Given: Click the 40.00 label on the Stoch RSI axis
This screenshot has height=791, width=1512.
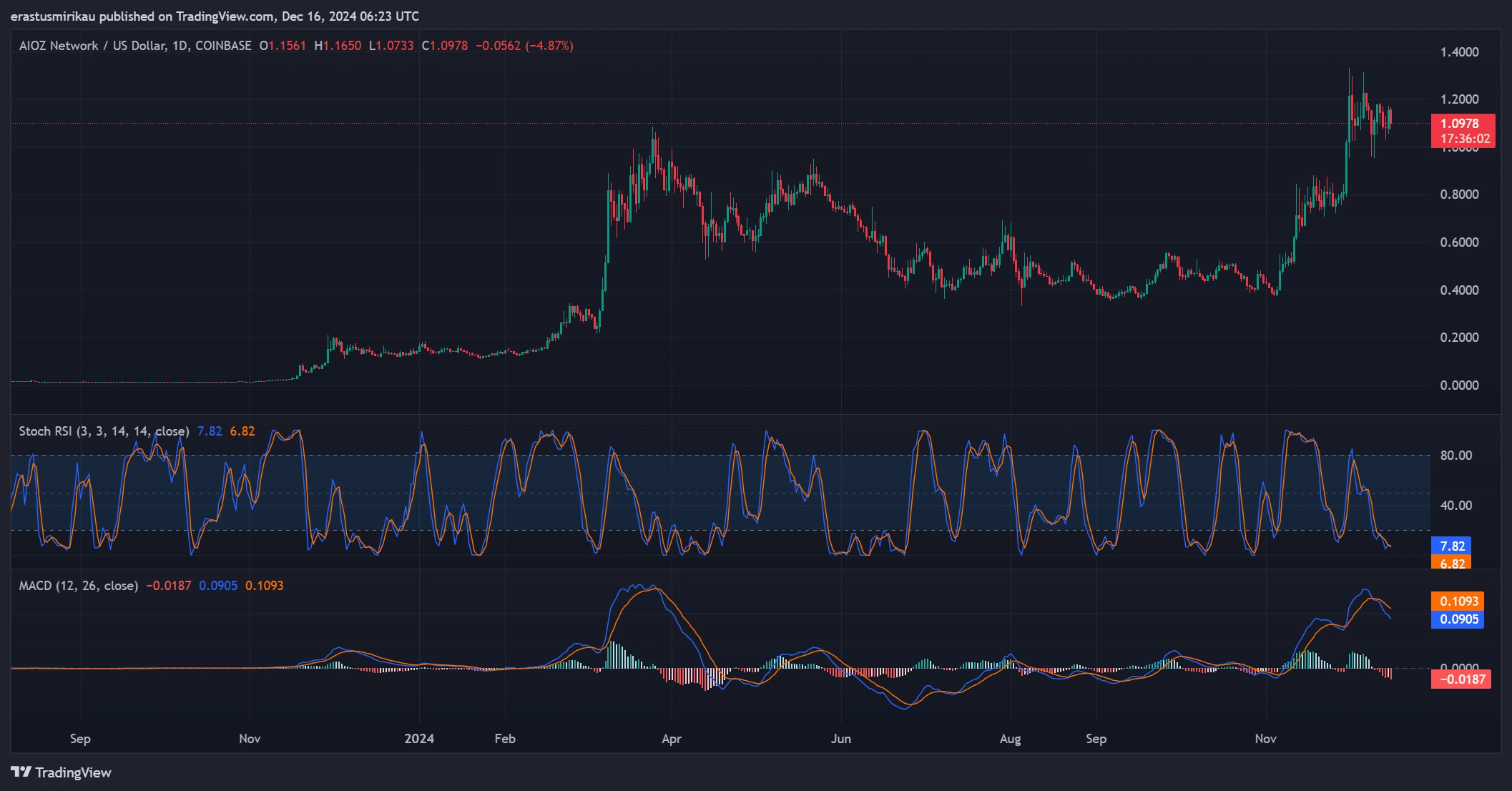Looking at the screenshot, I should pos(1456,506).
